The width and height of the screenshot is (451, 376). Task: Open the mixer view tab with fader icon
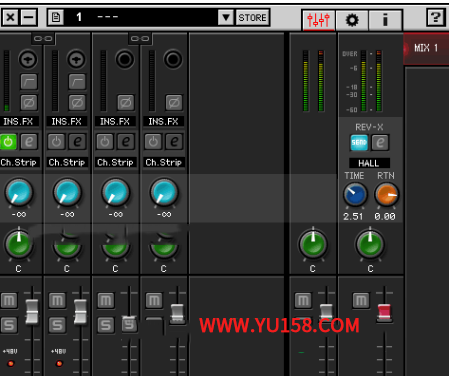coord(318,20)
